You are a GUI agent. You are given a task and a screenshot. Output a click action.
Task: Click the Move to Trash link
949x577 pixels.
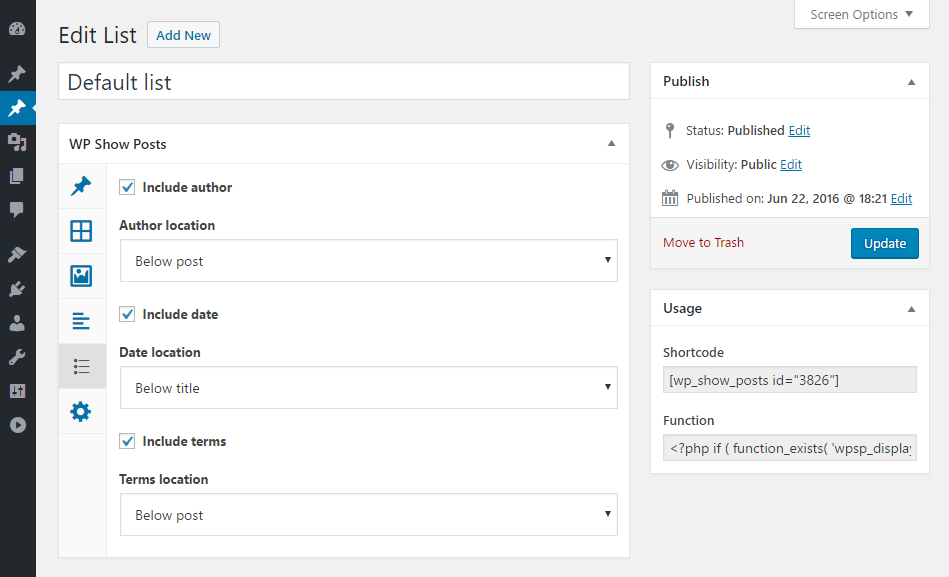click(x=703, y=242)
